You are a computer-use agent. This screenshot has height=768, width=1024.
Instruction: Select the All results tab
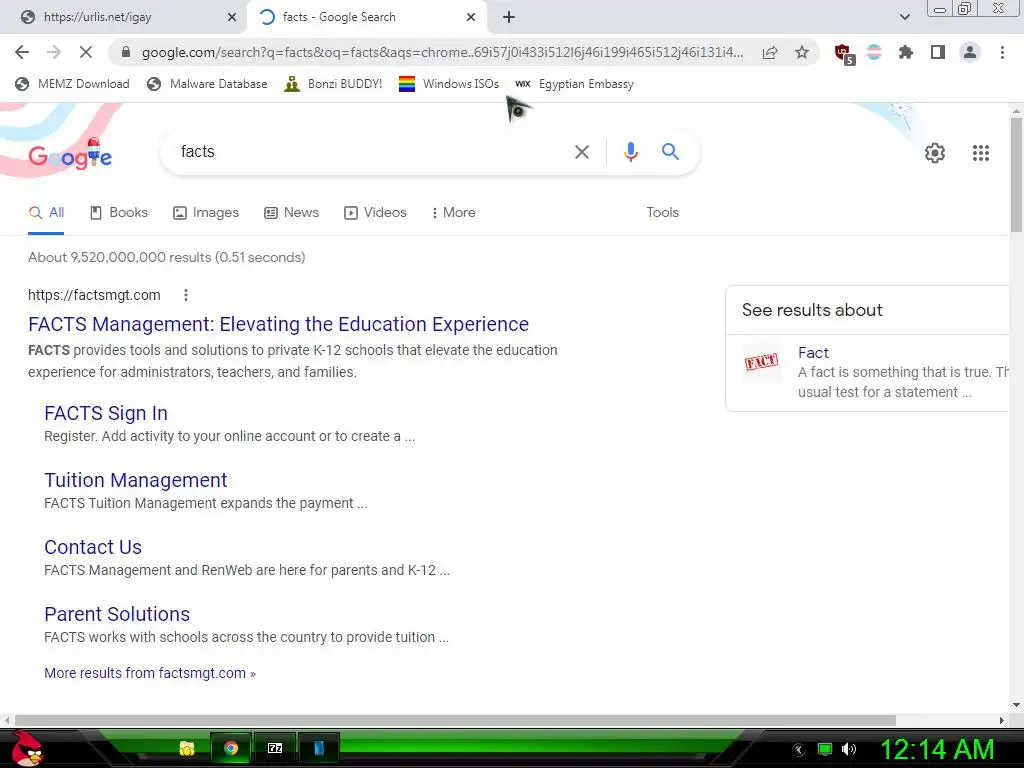[x=46, y=213]
